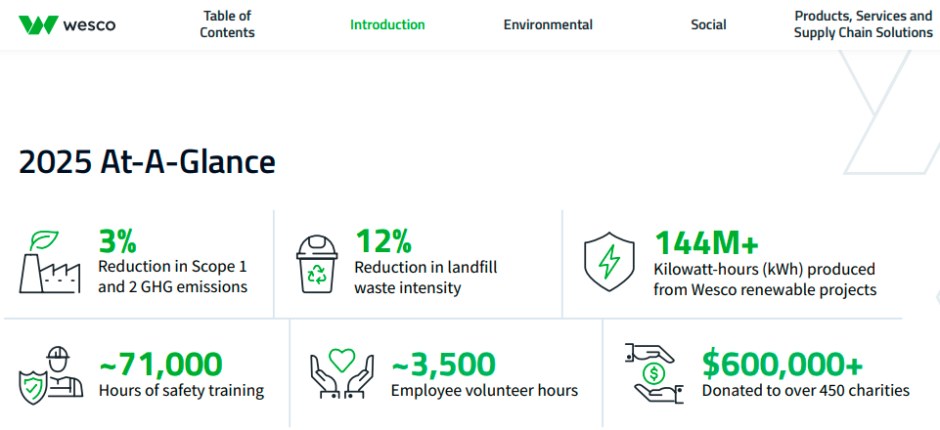Click the 3% statistic
Viewport: 940px width, 430px height.
118,240
